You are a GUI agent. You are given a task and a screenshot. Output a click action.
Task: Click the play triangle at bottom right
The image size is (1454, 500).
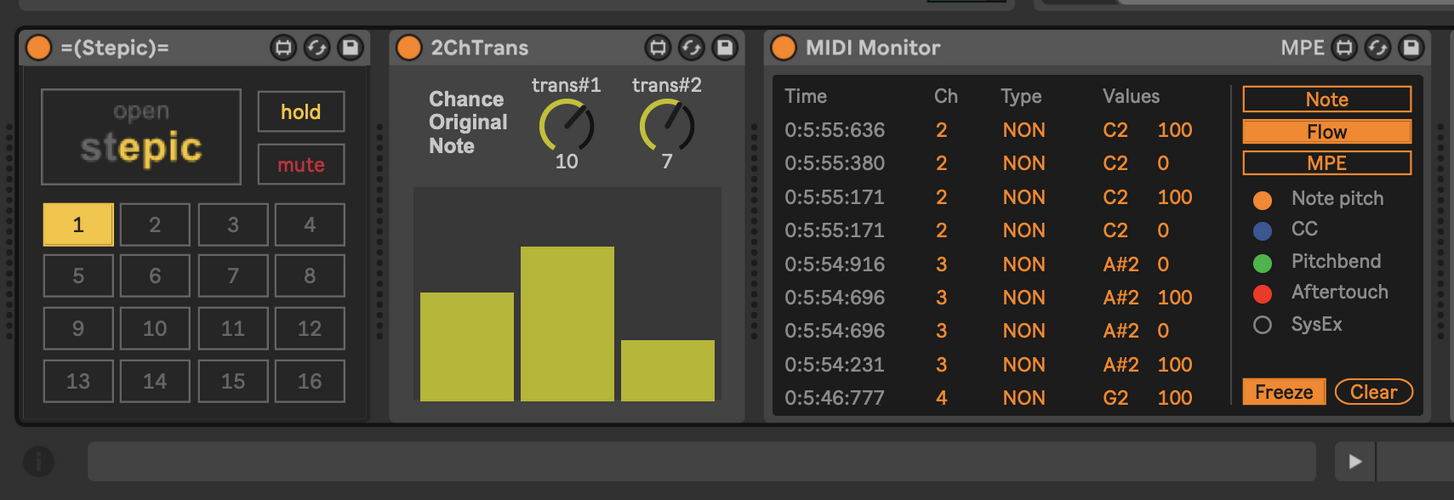1356,462
